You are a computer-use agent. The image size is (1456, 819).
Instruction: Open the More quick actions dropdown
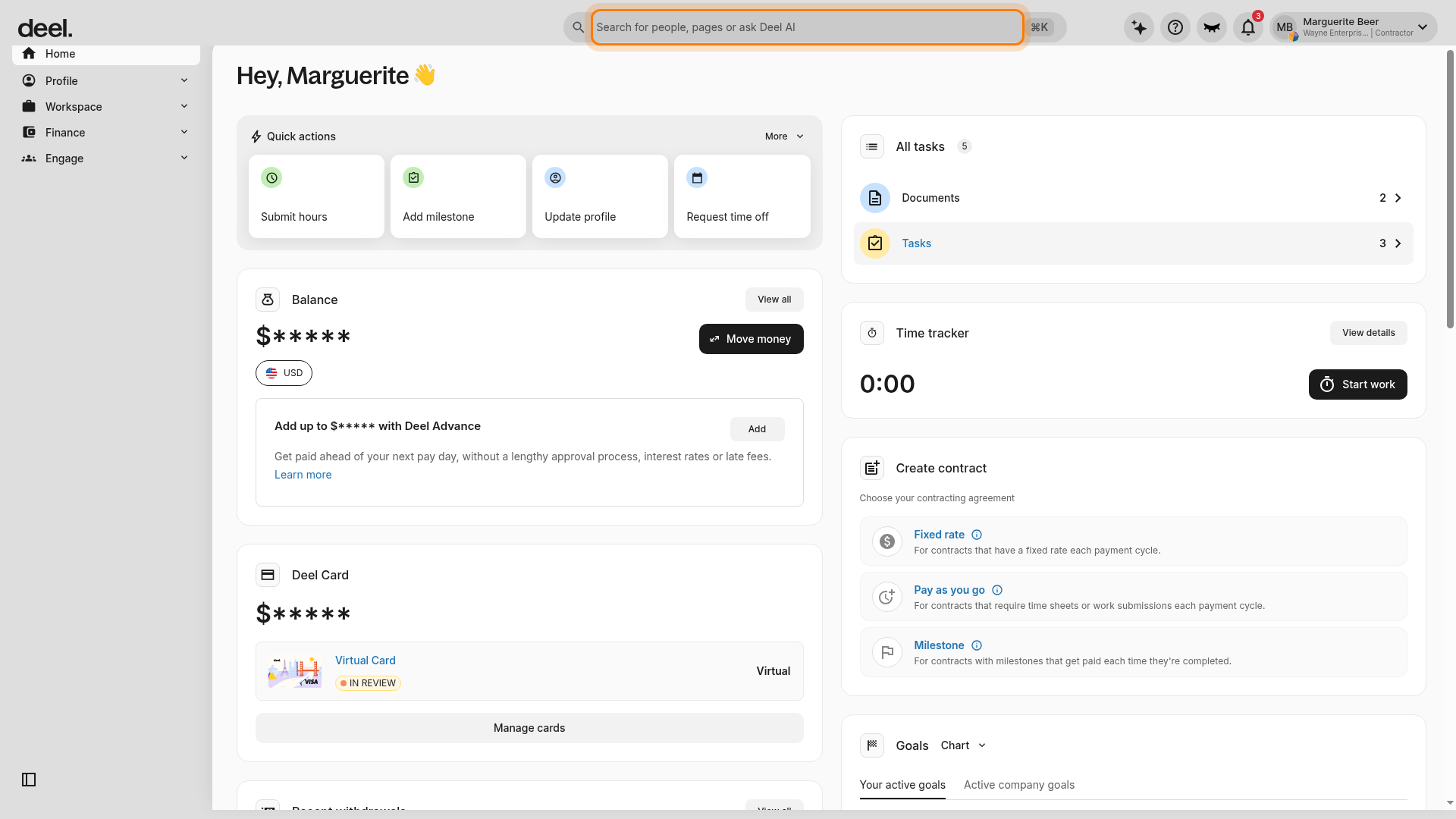tap(784, 136)
